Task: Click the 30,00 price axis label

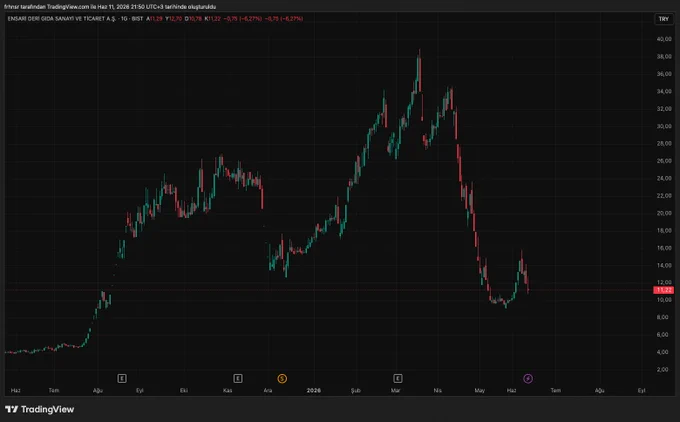Action: tap(664, 126)
